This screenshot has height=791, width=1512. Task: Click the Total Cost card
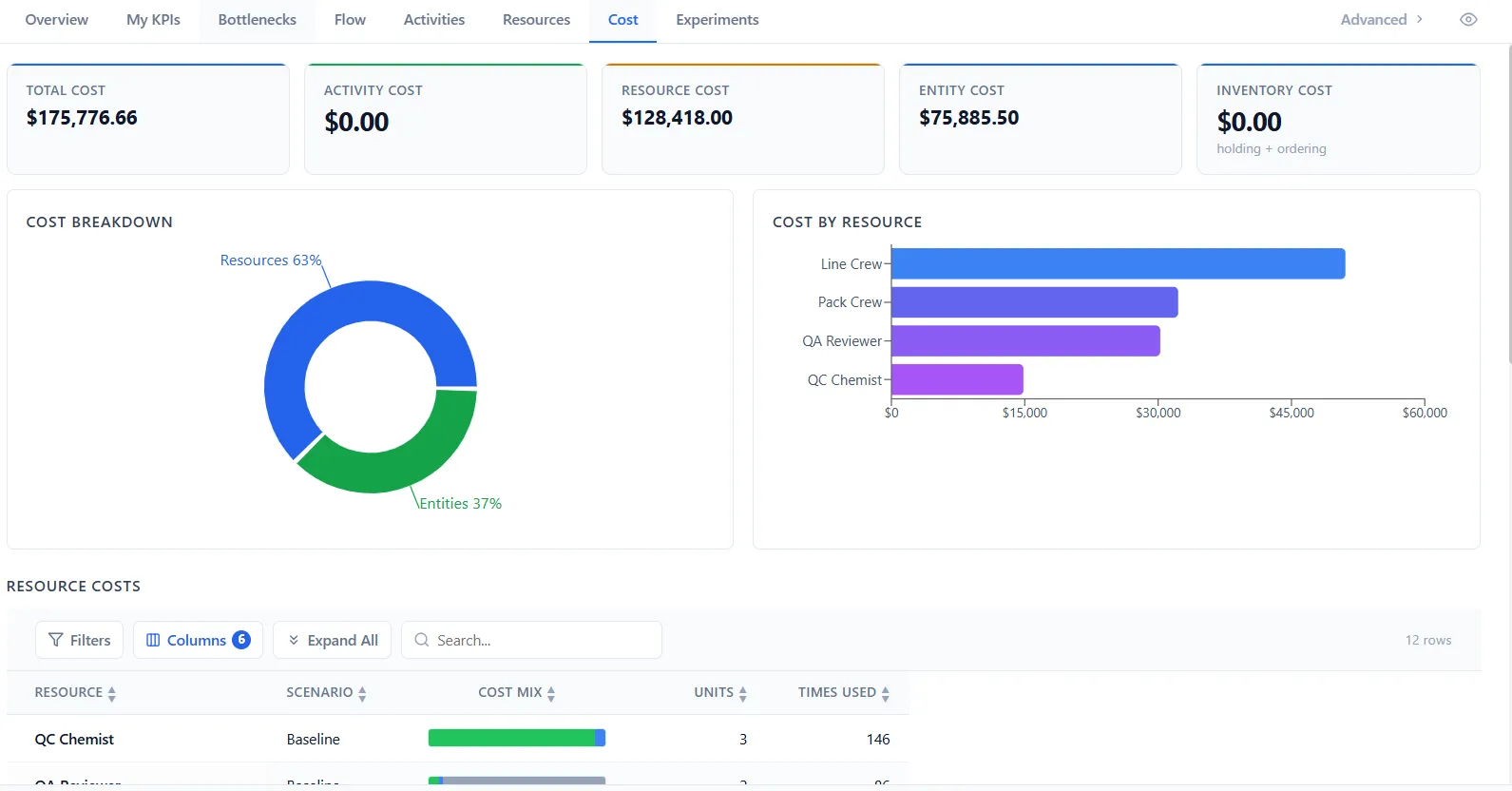[x=148, y=119]
